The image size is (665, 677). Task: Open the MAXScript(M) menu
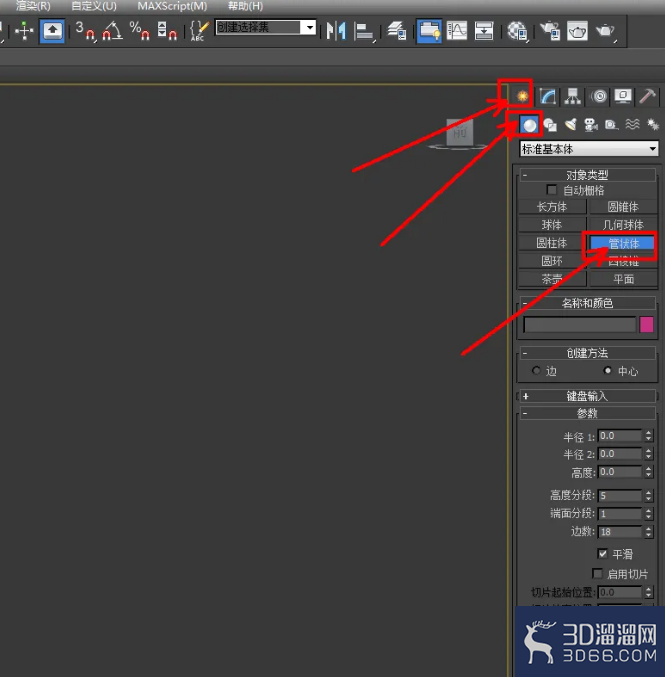[172, 6]
